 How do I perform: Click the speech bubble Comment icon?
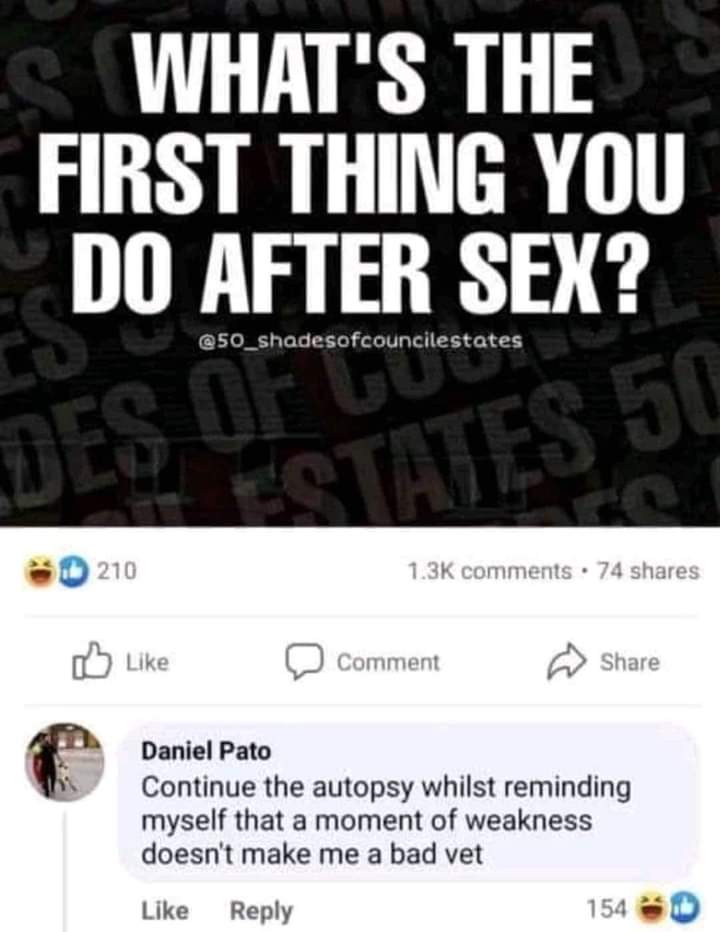(304, 661)
